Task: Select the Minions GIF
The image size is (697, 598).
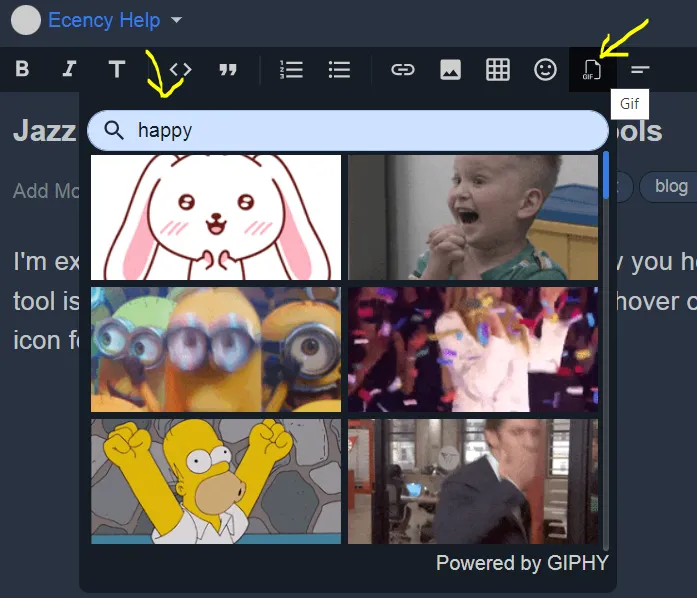Action: [x=216, y=349]
